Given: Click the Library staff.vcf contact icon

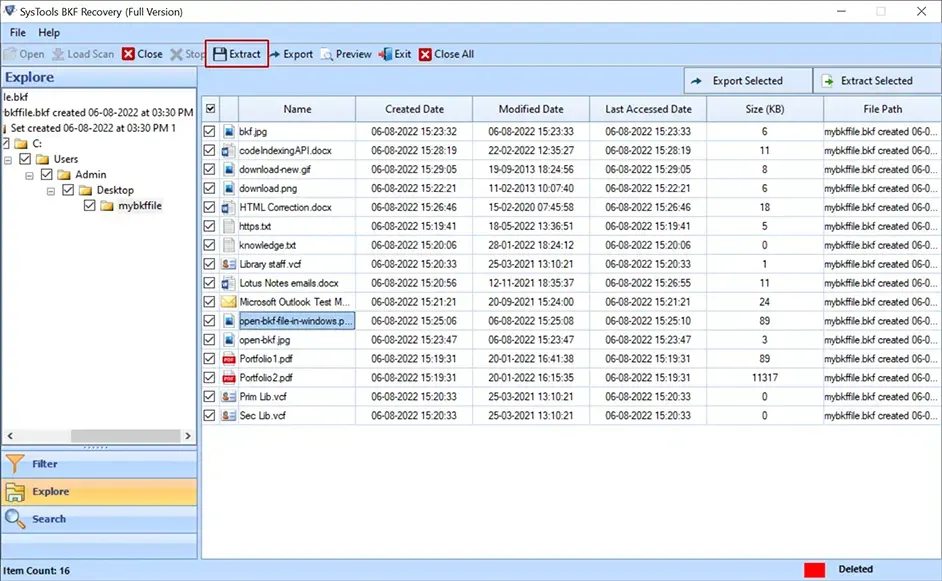Looking at the screenshot, I should coord(229,264).
